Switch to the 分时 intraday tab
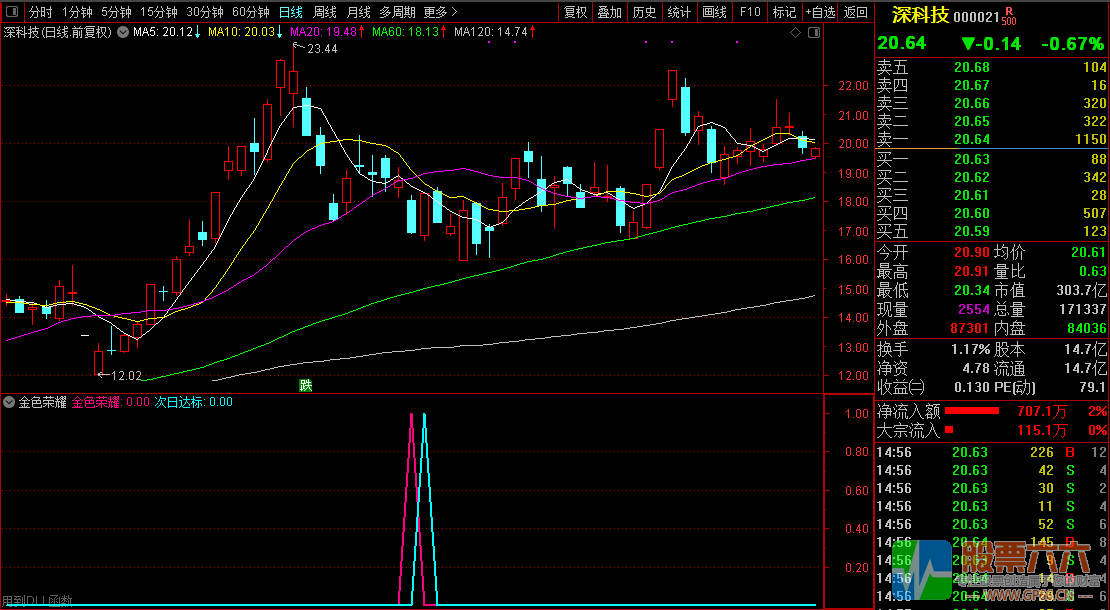The image size is (1110, 610). [40, 12]
